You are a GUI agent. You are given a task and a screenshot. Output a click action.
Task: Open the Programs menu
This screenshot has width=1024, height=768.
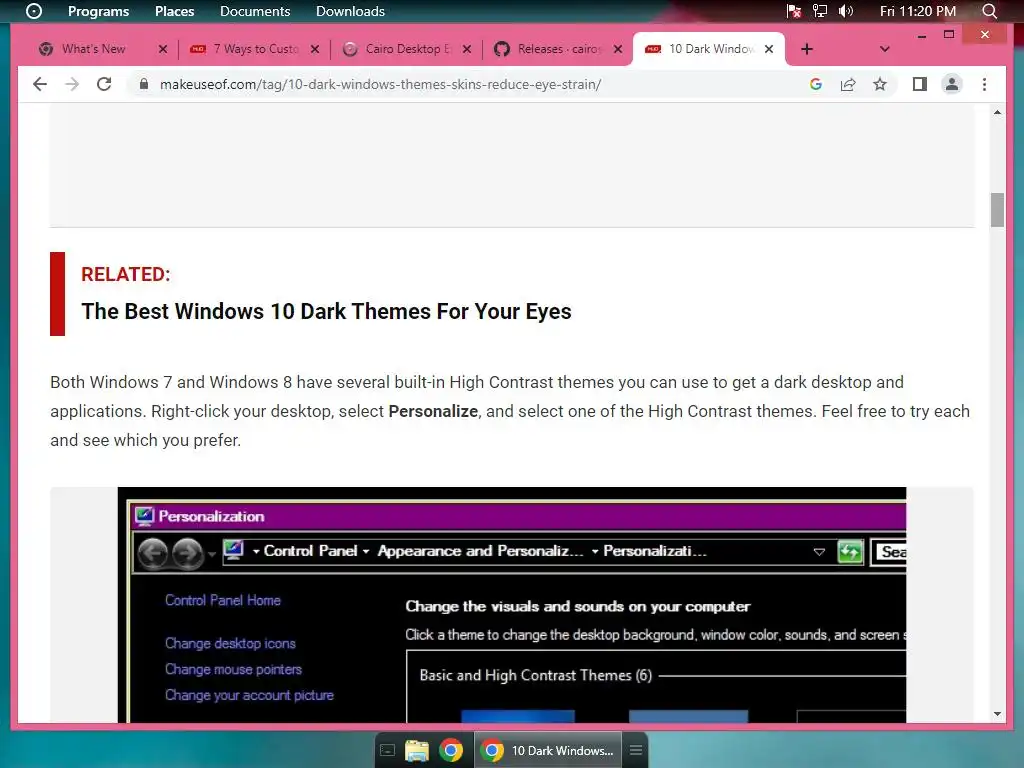[x=99, y=11]
